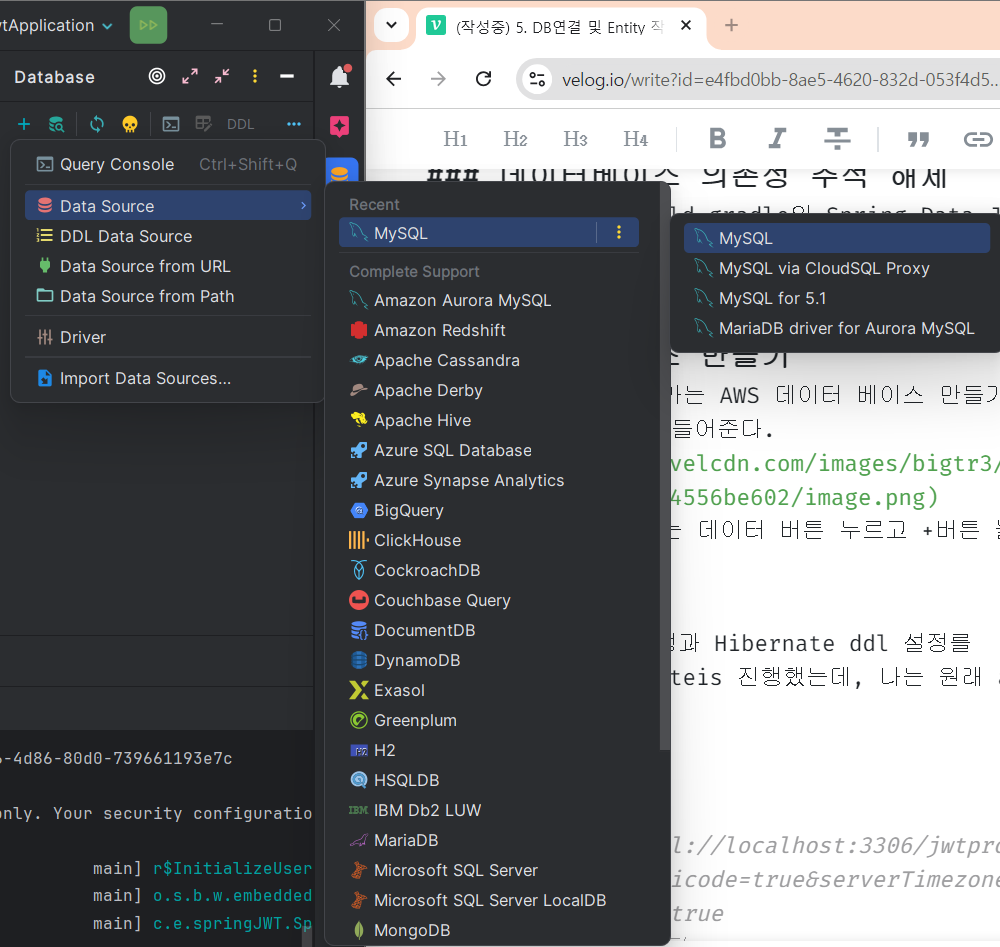
Task: Choose Data Source from Path
Action: pos(168,296)
